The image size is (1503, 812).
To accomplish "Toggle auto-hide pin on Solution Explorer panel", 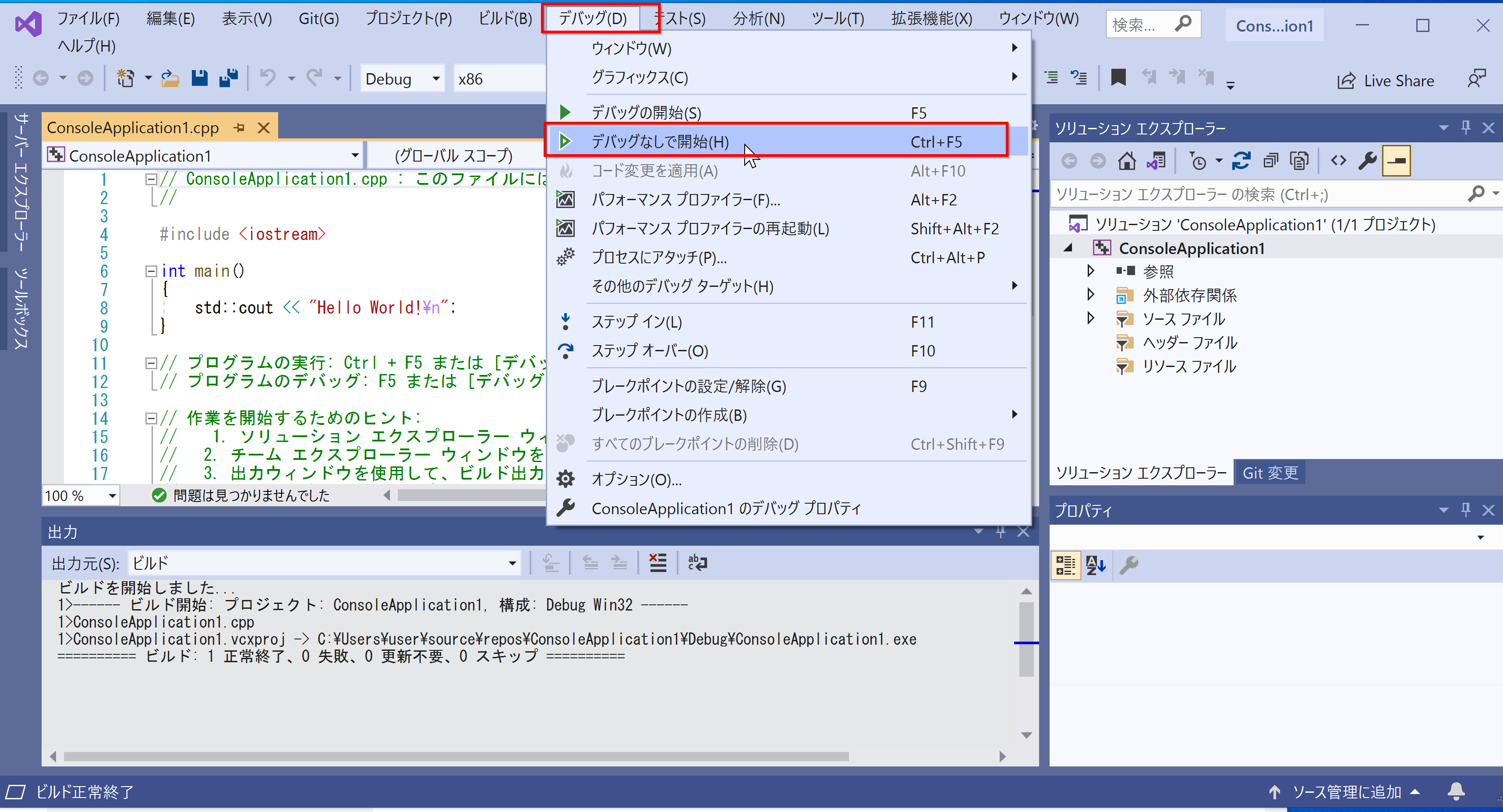I will pyautogui.click(x=1466, y=127).
